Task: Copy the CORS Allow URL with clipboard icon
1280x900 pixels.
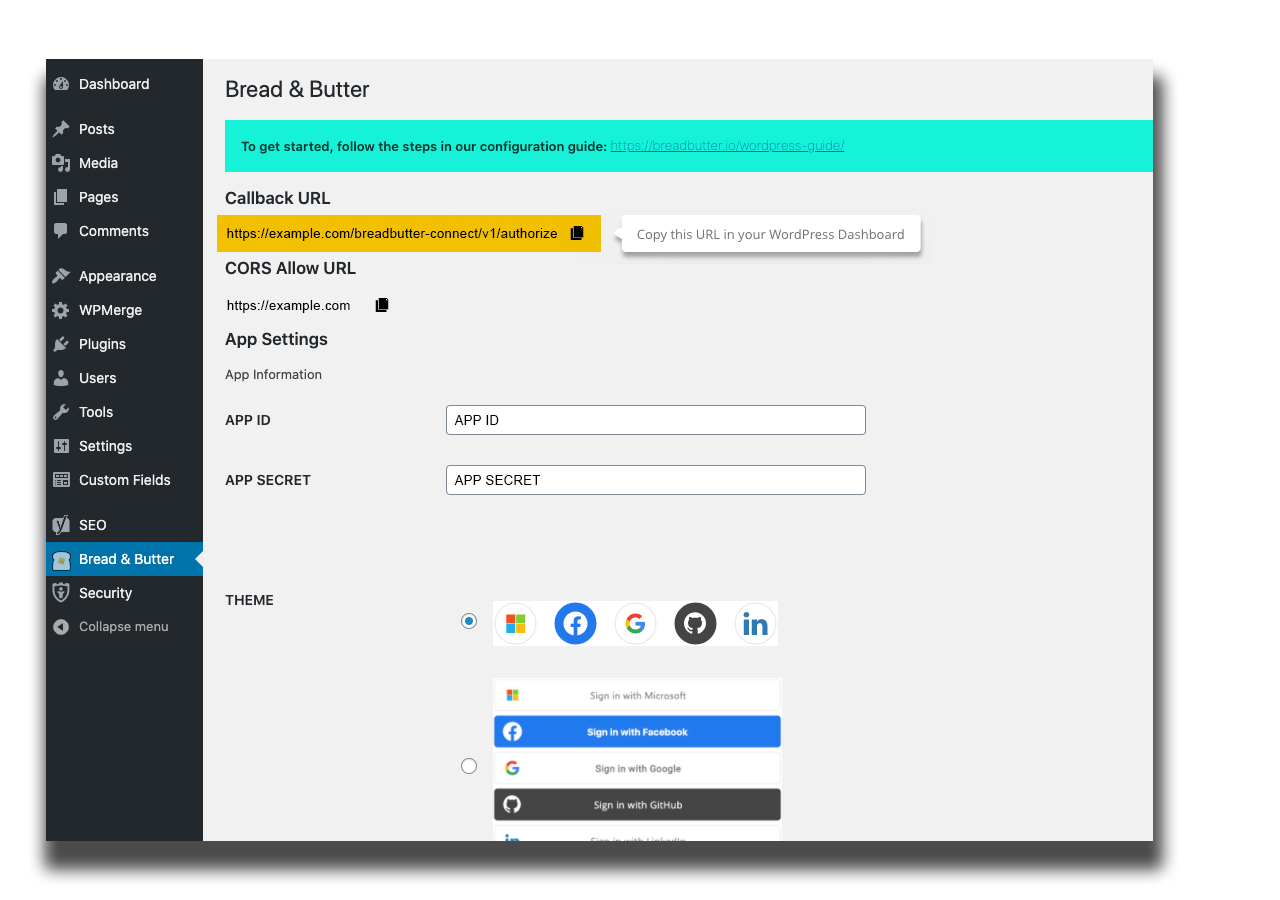Action: 382,305
